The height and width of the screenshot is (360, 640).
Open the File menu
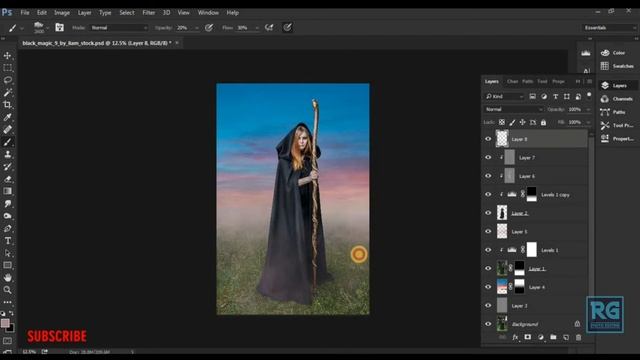tap(25, 13)
